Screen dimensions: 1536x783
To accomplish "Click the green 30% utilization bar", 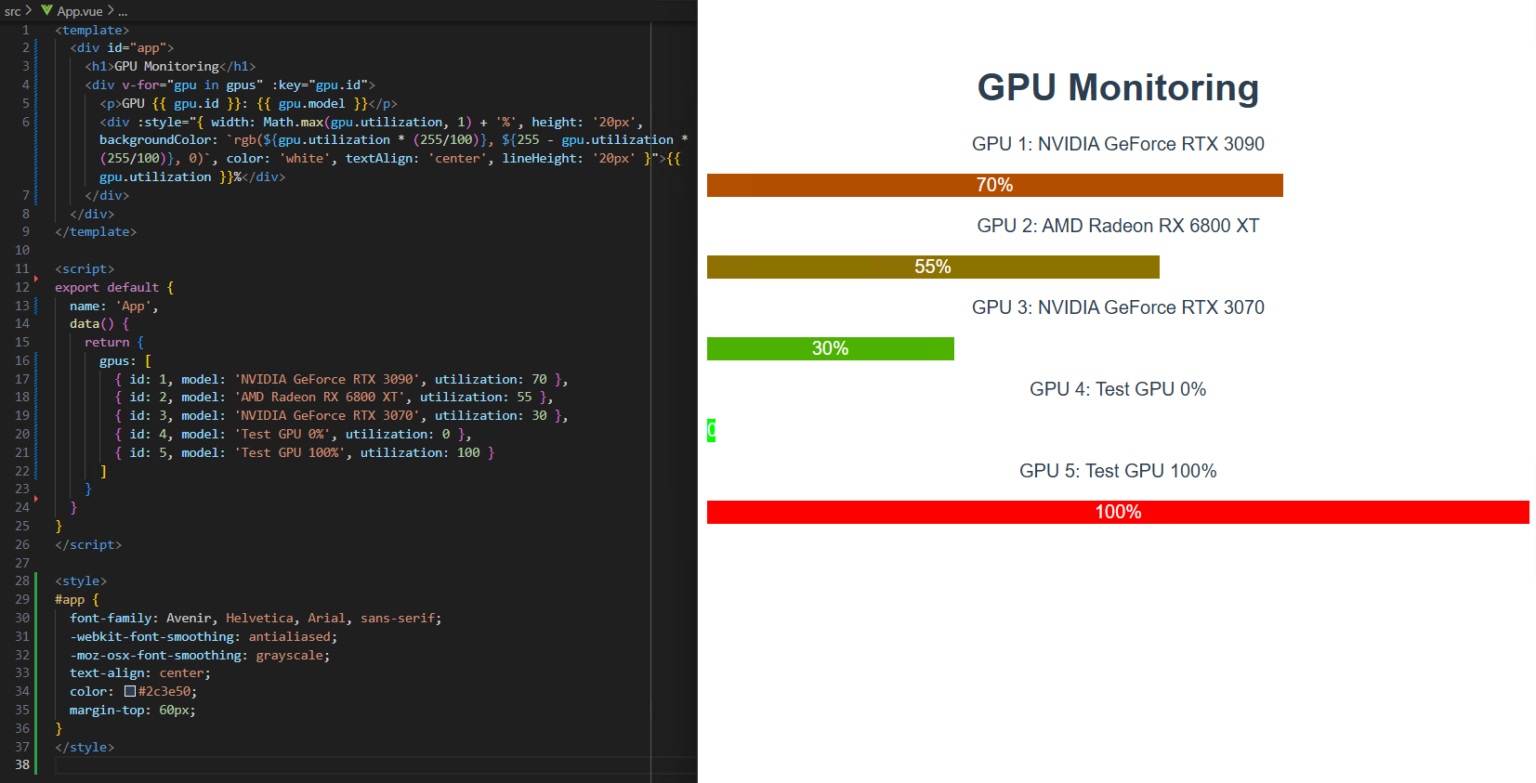I will pos(830,349).
